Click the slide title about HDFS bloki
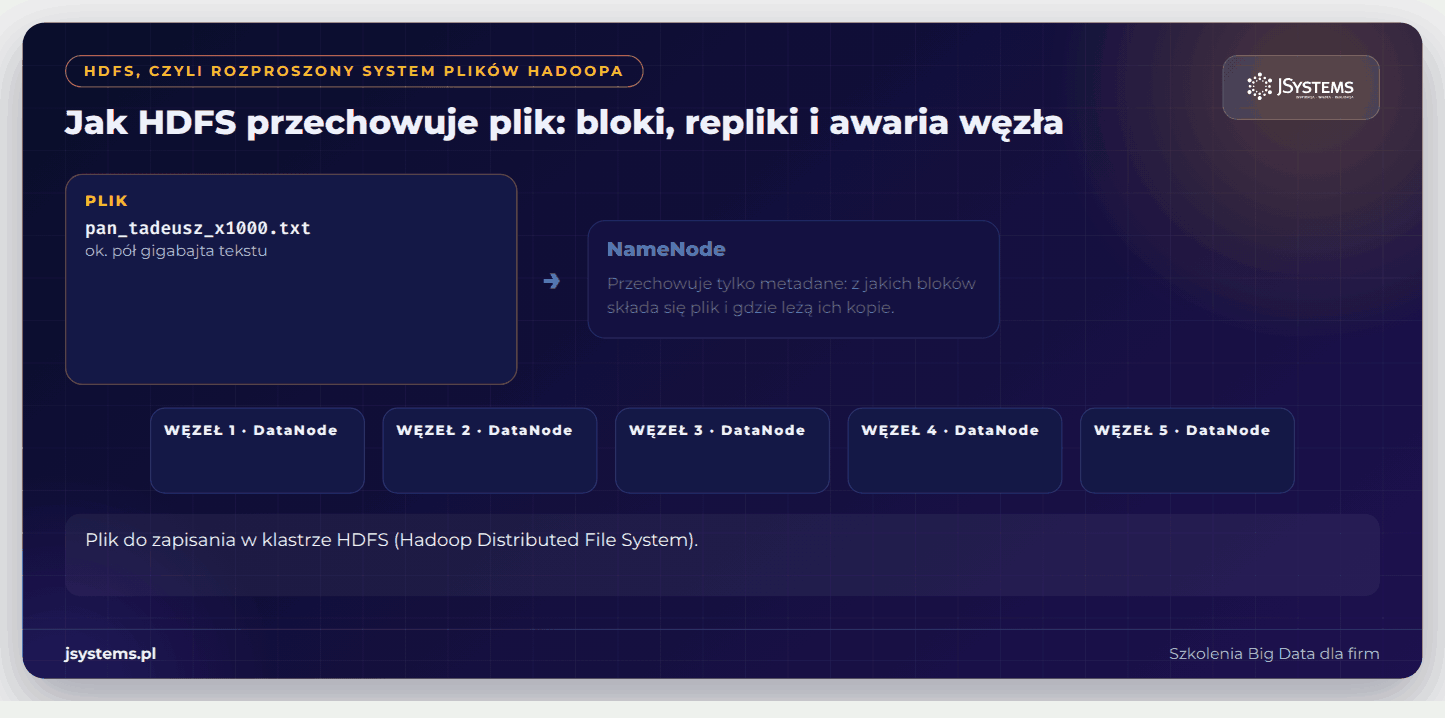This screenshot has width=1445, height=718. pyautogui.click(x=564, y=123)
